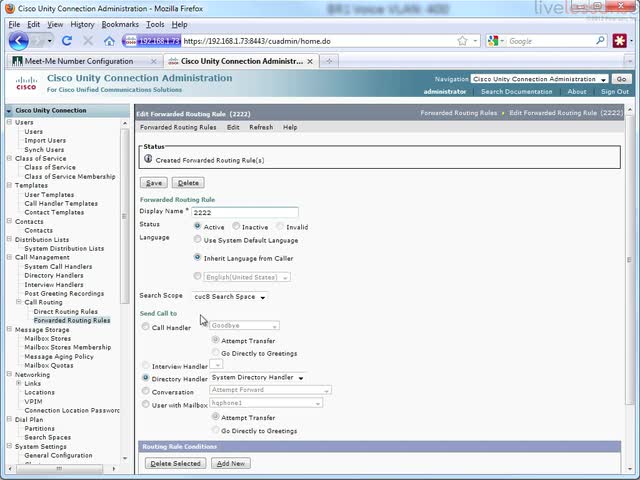Click the info icon in Status box
This screenshot has height=480, width=640.
point(148,159)
